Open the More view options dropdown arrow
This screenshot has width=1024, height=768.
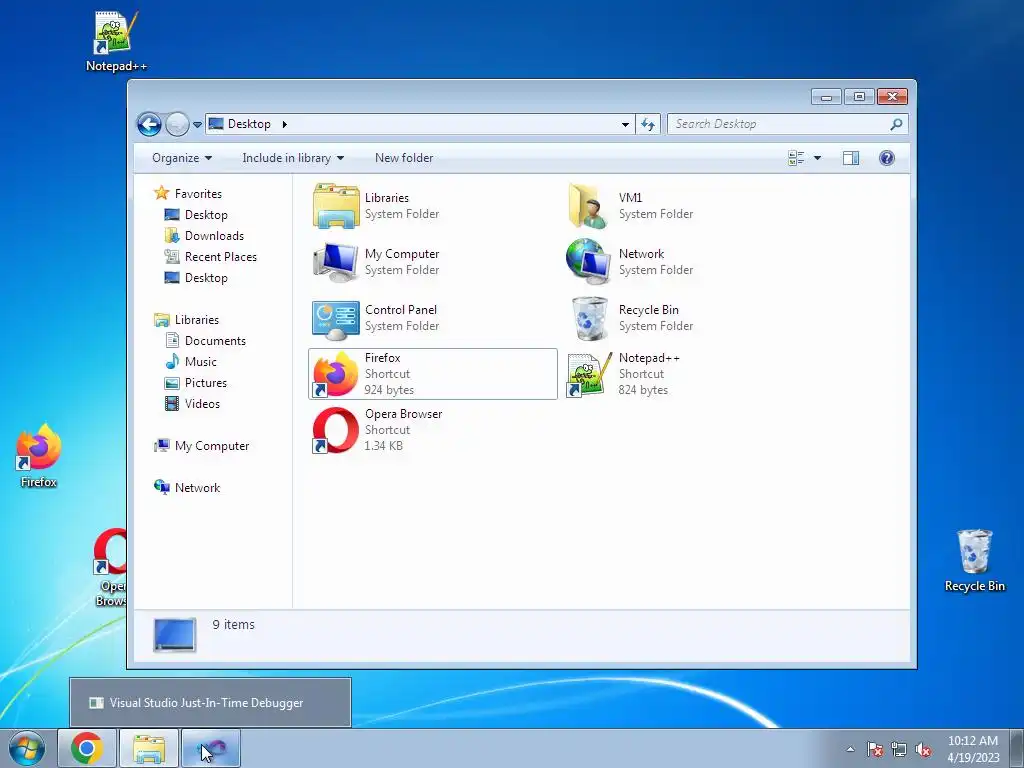coord(817,158)
